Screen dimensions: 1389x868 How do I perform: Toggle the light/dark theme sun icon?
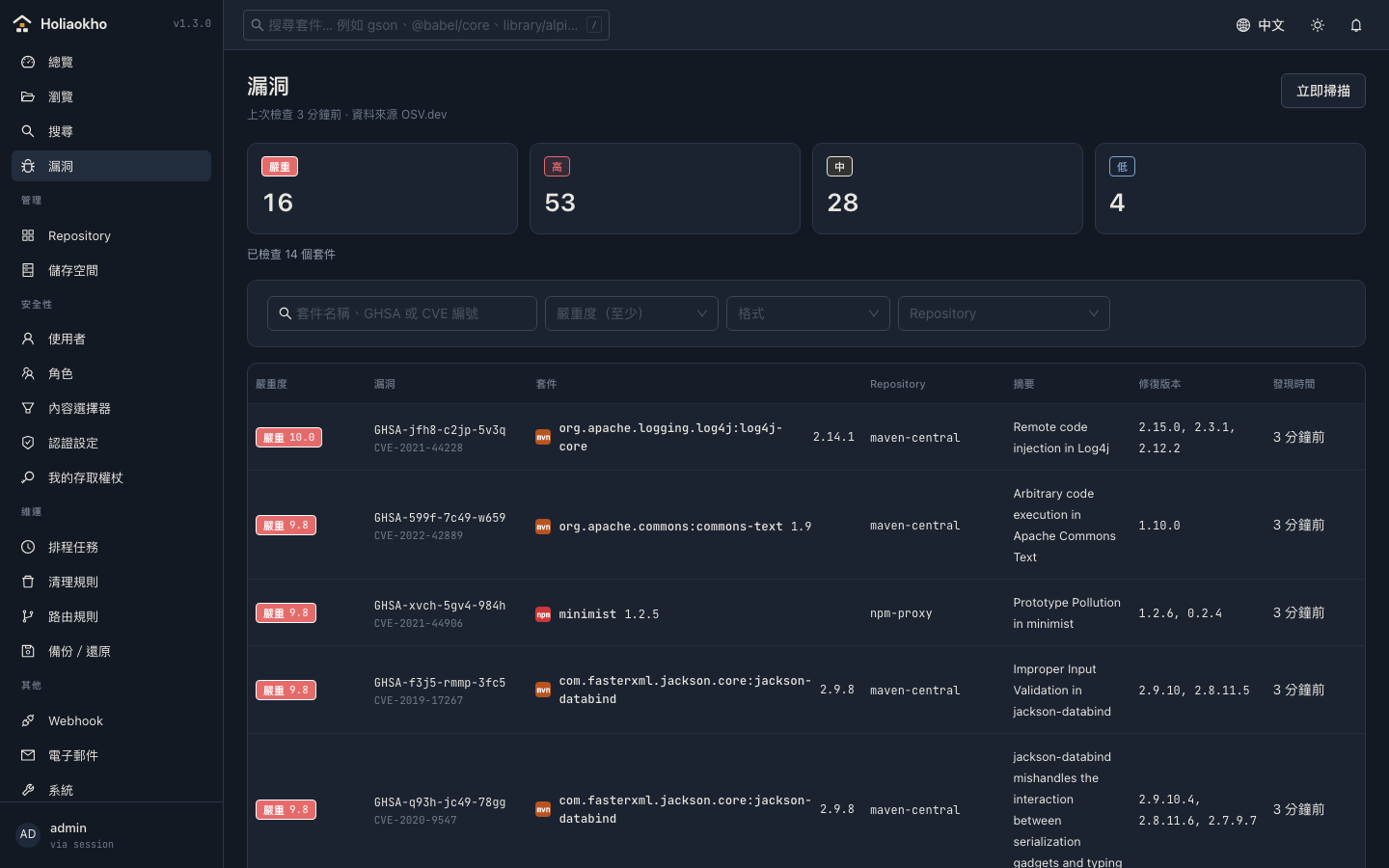(x=1318, y=25)
